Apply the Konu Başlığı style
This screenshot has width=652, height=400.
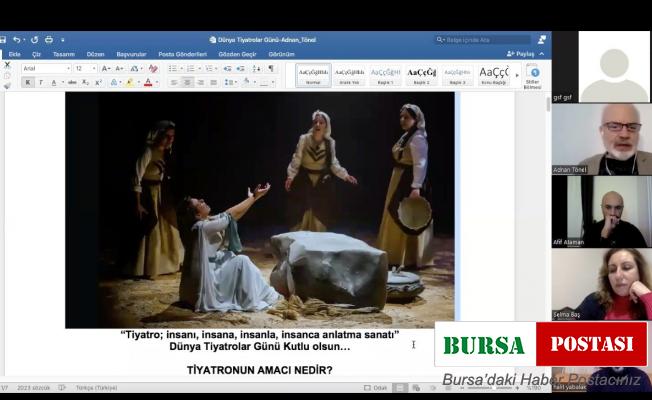pyautogui.click(x=493, y=75)
